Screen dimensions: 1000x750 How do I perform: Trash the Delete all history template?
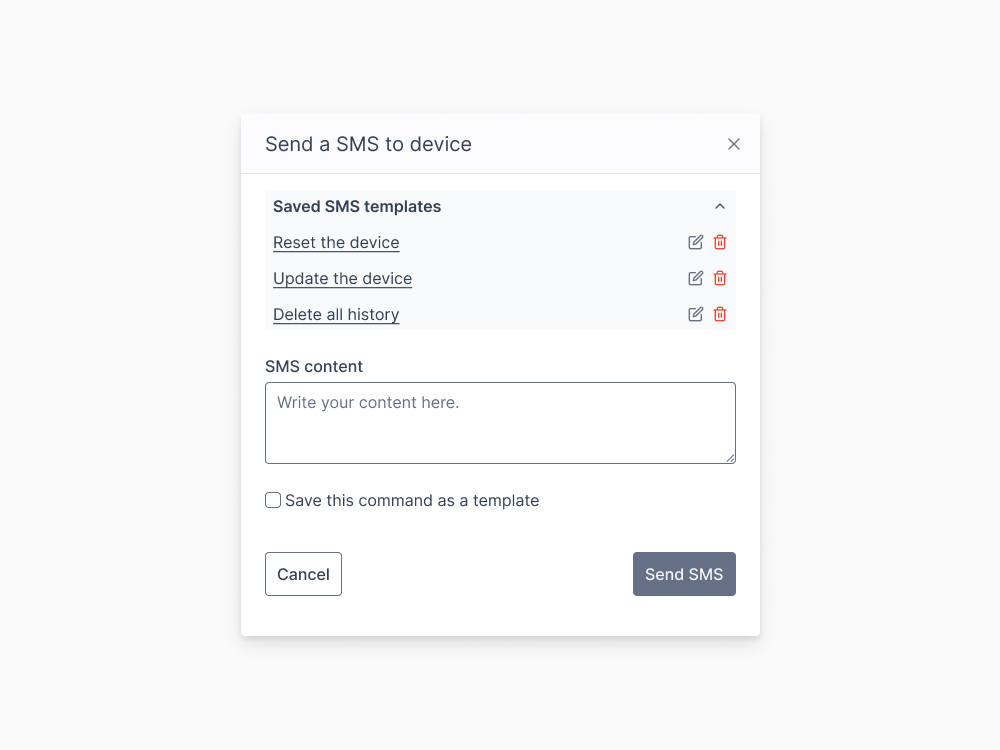coord(720,314)
